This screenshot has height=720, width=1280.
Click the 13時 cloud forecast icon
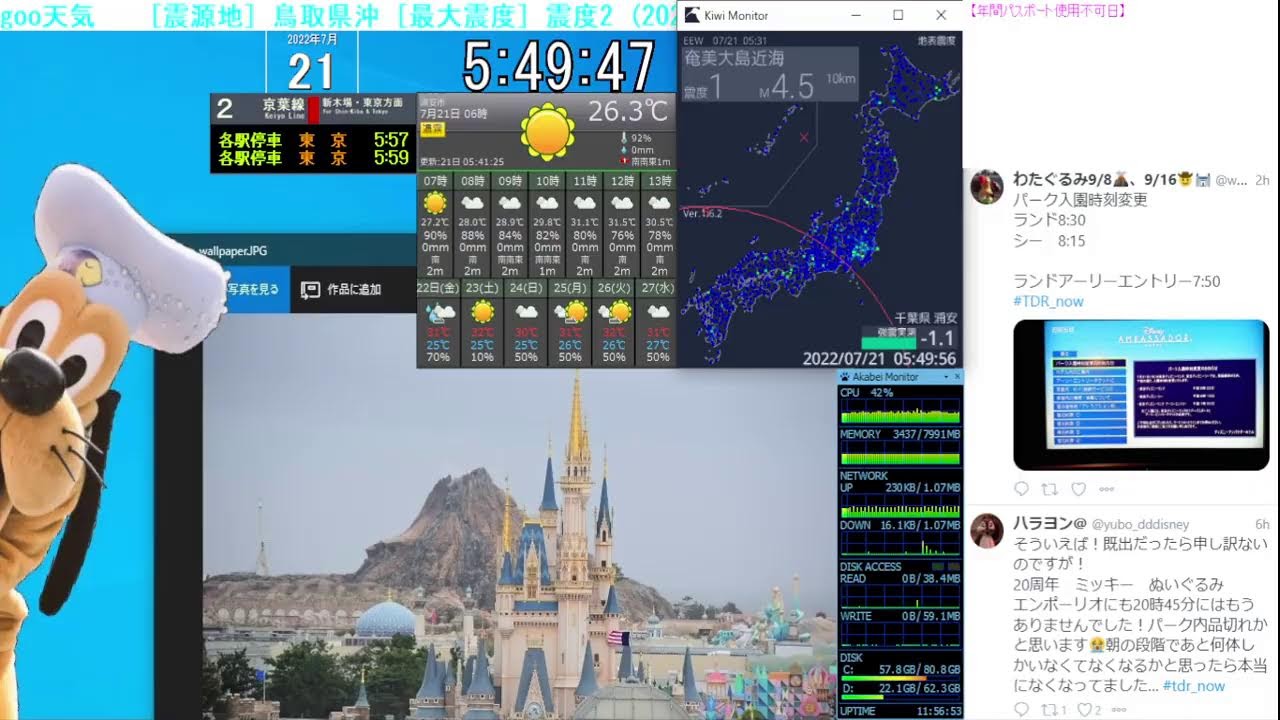tap(659, 203)
